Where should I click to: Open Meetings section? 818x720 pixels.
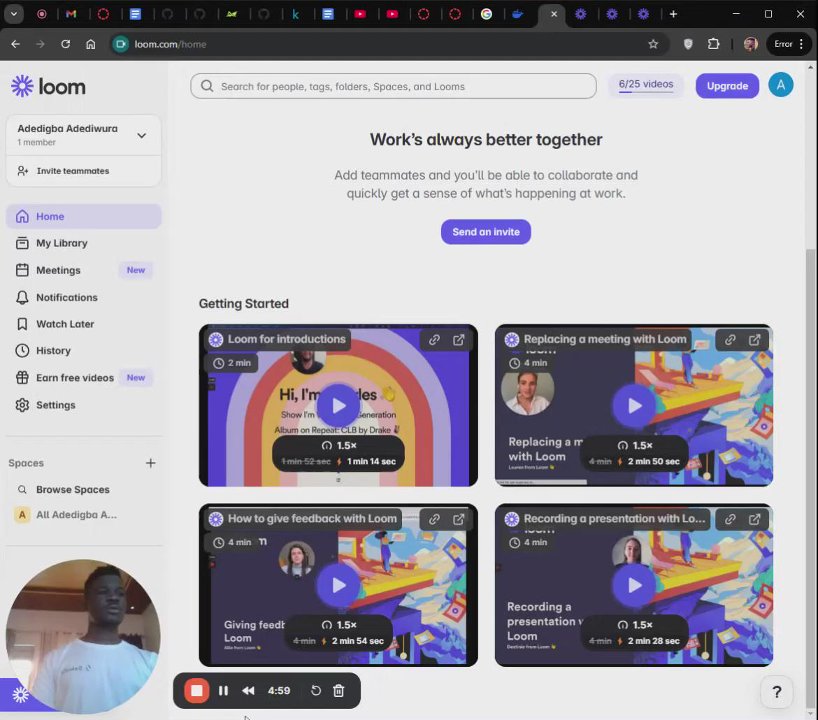tap(83, 270)
